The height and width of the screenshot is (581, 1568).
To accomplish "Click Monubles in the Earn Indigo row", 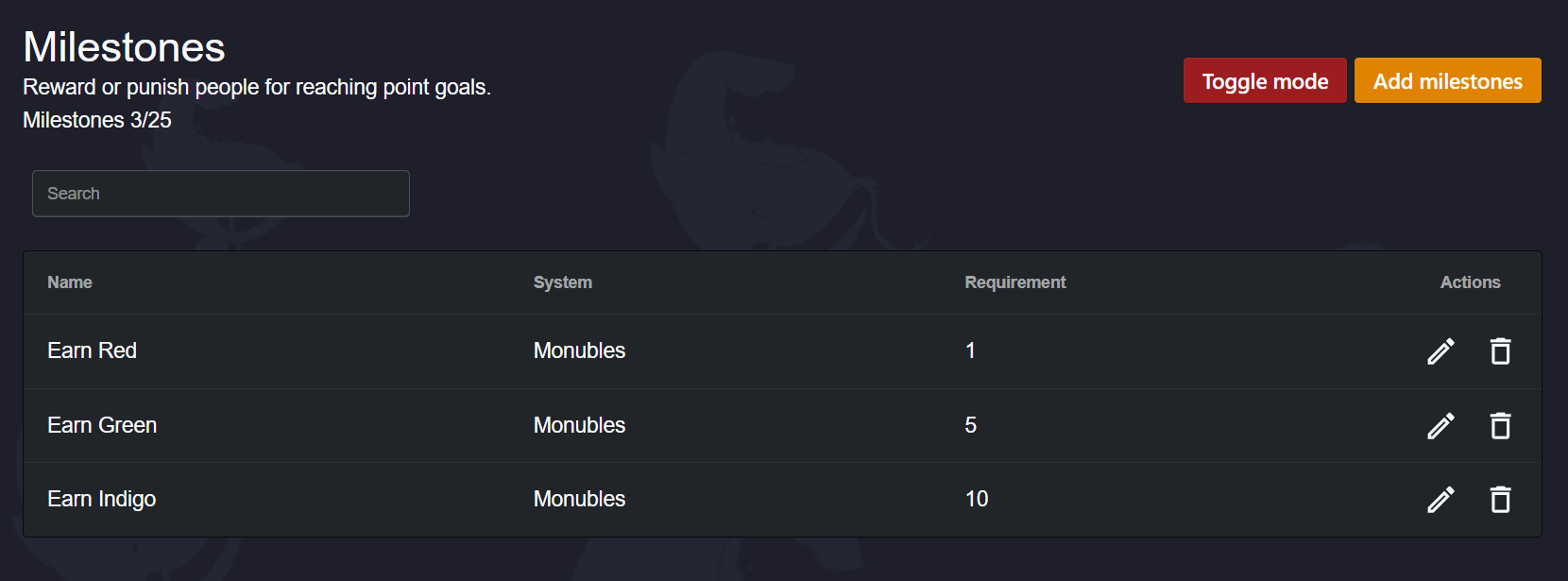I will point(579,499).
